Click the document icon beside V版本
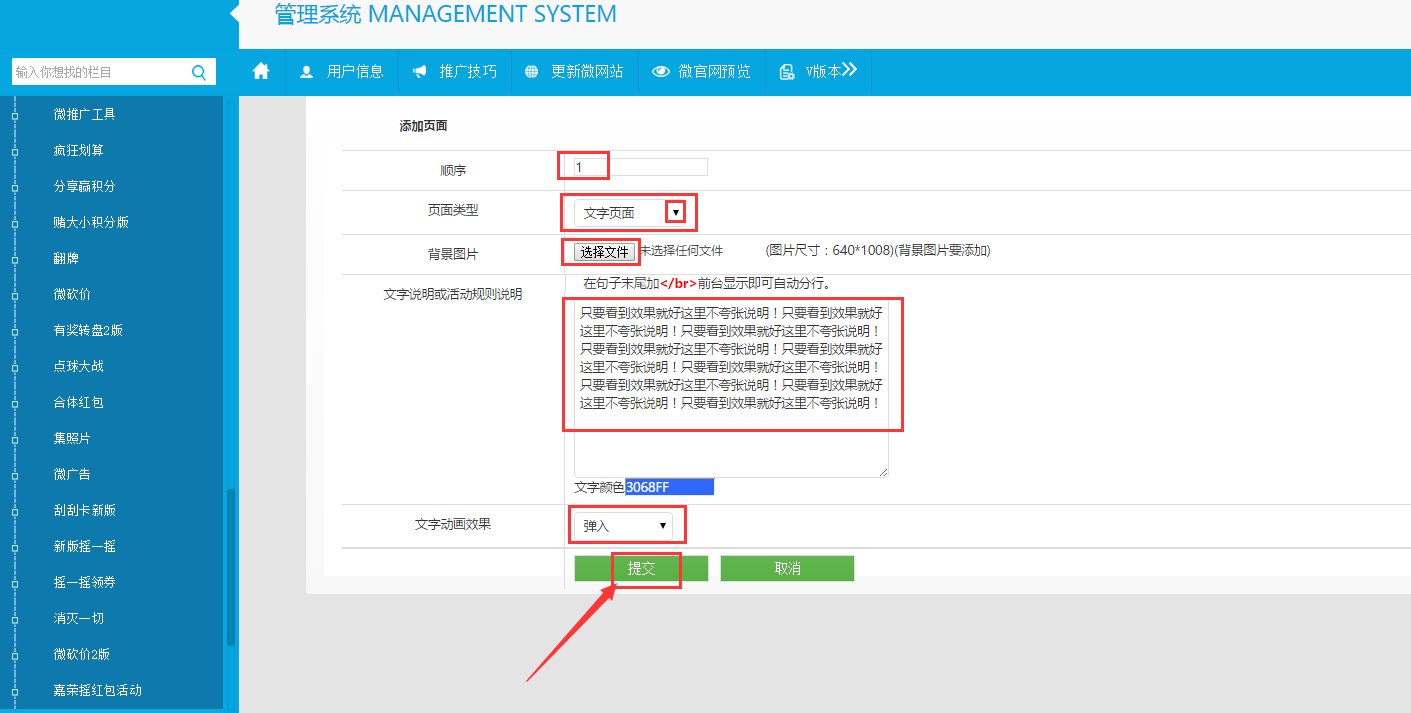This screenshot has width=1411, height=713. pyautogui.click(x=788, y=72)
